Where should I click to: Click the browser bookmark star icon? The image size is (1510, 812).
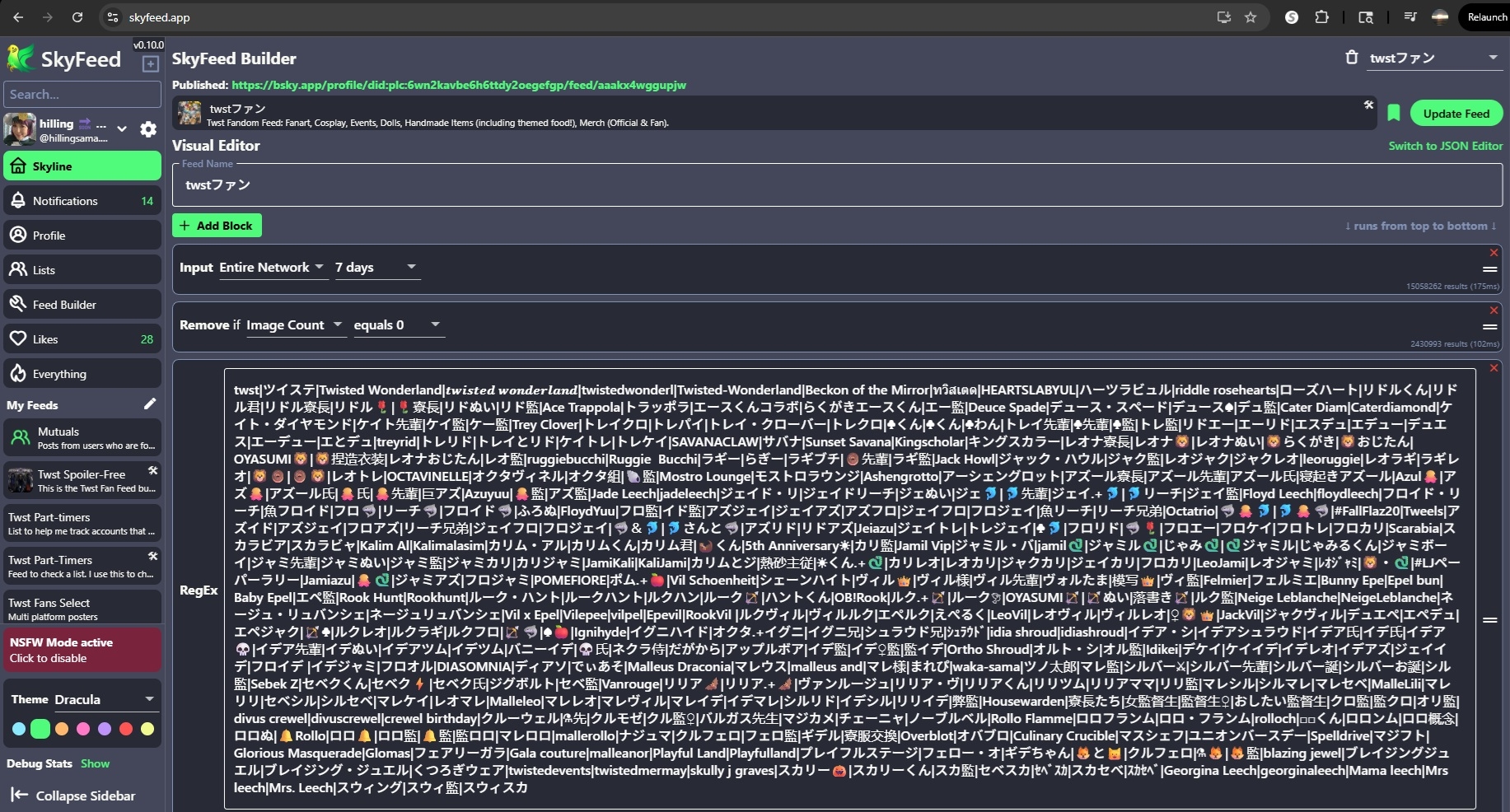[1251, 17]
